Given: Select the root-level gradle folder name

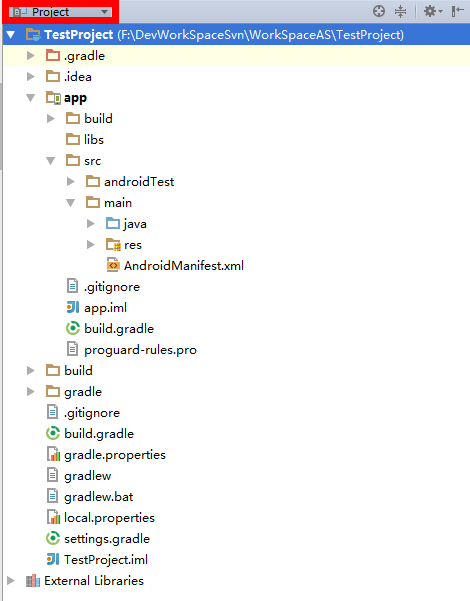Looking at the screenshot, I should tap(83, 392).
